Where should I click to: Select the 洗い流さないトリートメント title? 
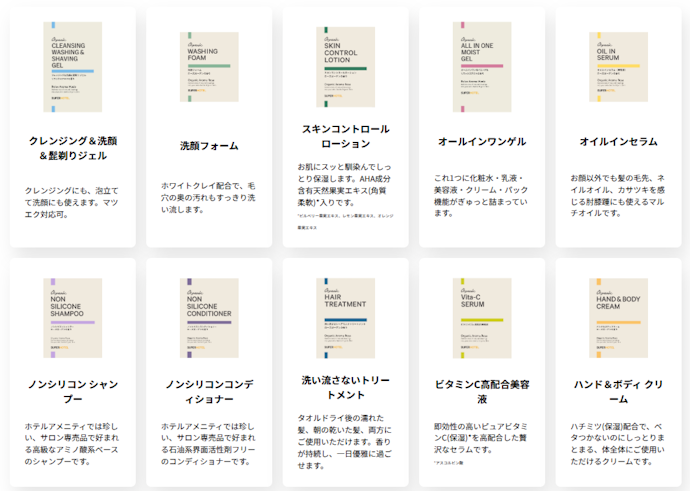click(x=345, y=388)
